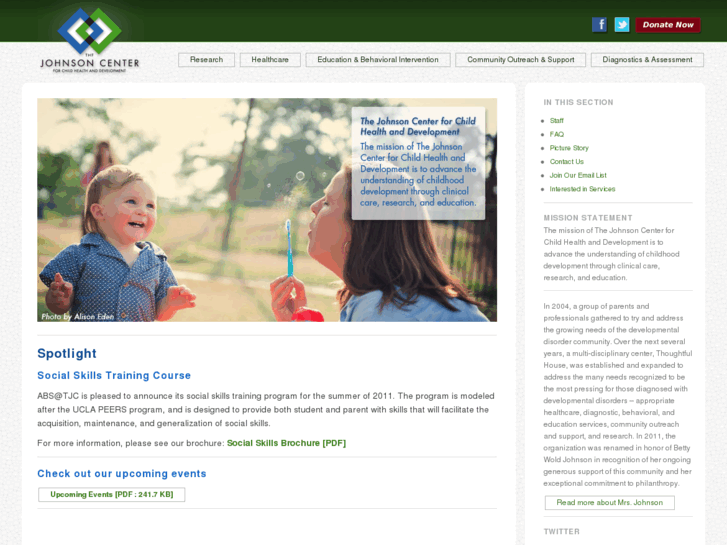Click the 'Photo by Alison Eden' caption

(x=77, y=316)
